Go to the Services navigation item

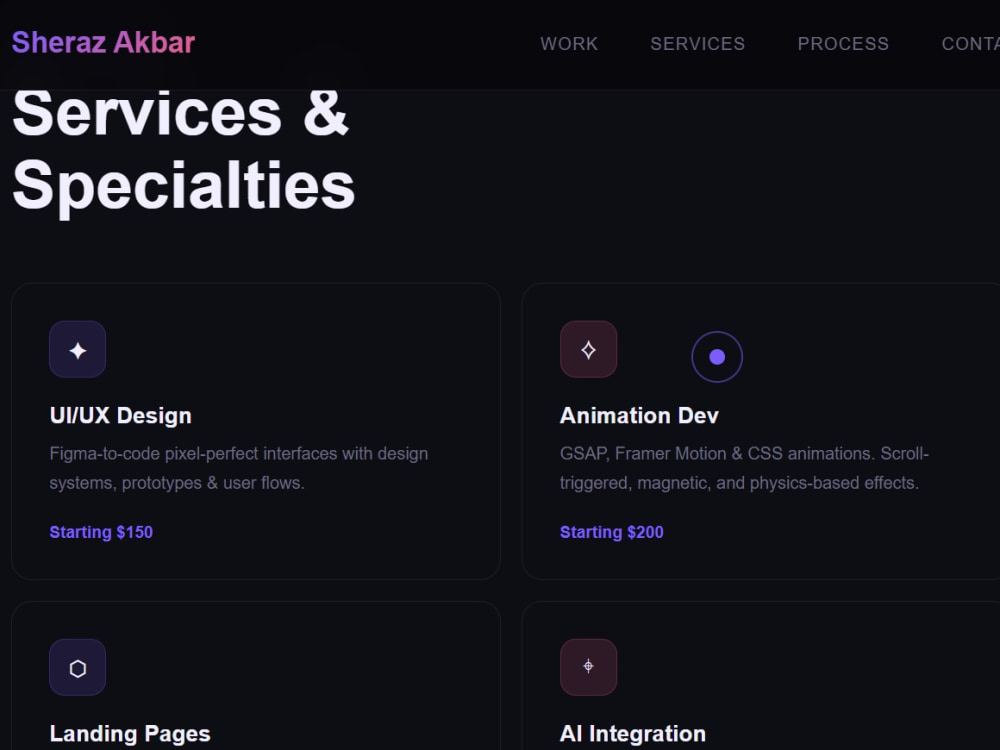pos(697,43)
